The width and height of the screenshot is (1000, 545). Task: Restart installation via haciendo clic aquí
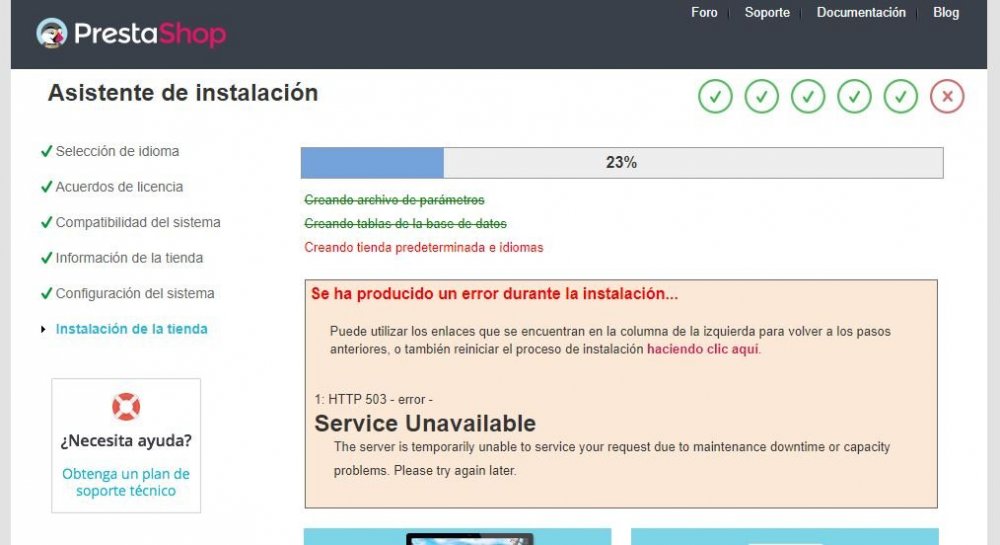[x=703, y=349]
